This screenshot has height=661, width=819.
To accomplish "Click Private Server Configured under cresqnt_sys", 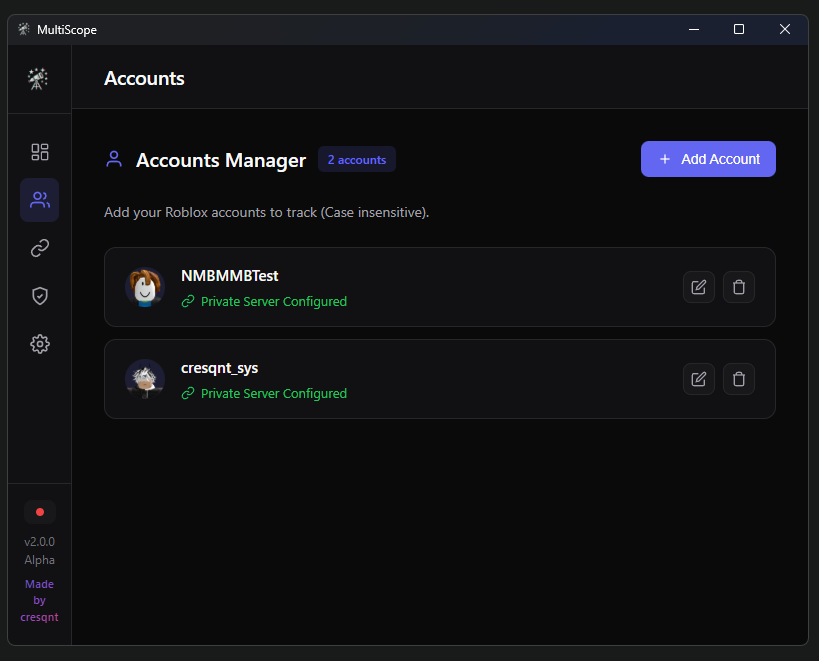I will click(264, 393).
